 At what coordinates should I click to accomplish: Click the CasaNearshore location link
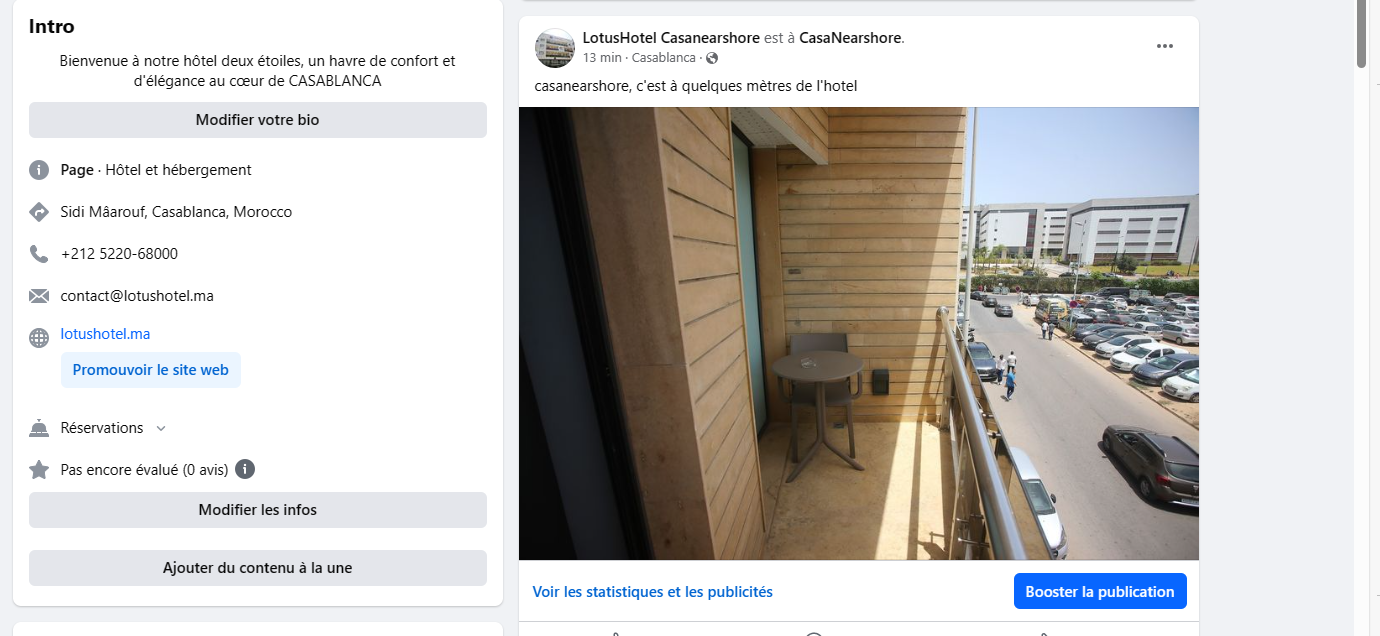tap(850, 38)
